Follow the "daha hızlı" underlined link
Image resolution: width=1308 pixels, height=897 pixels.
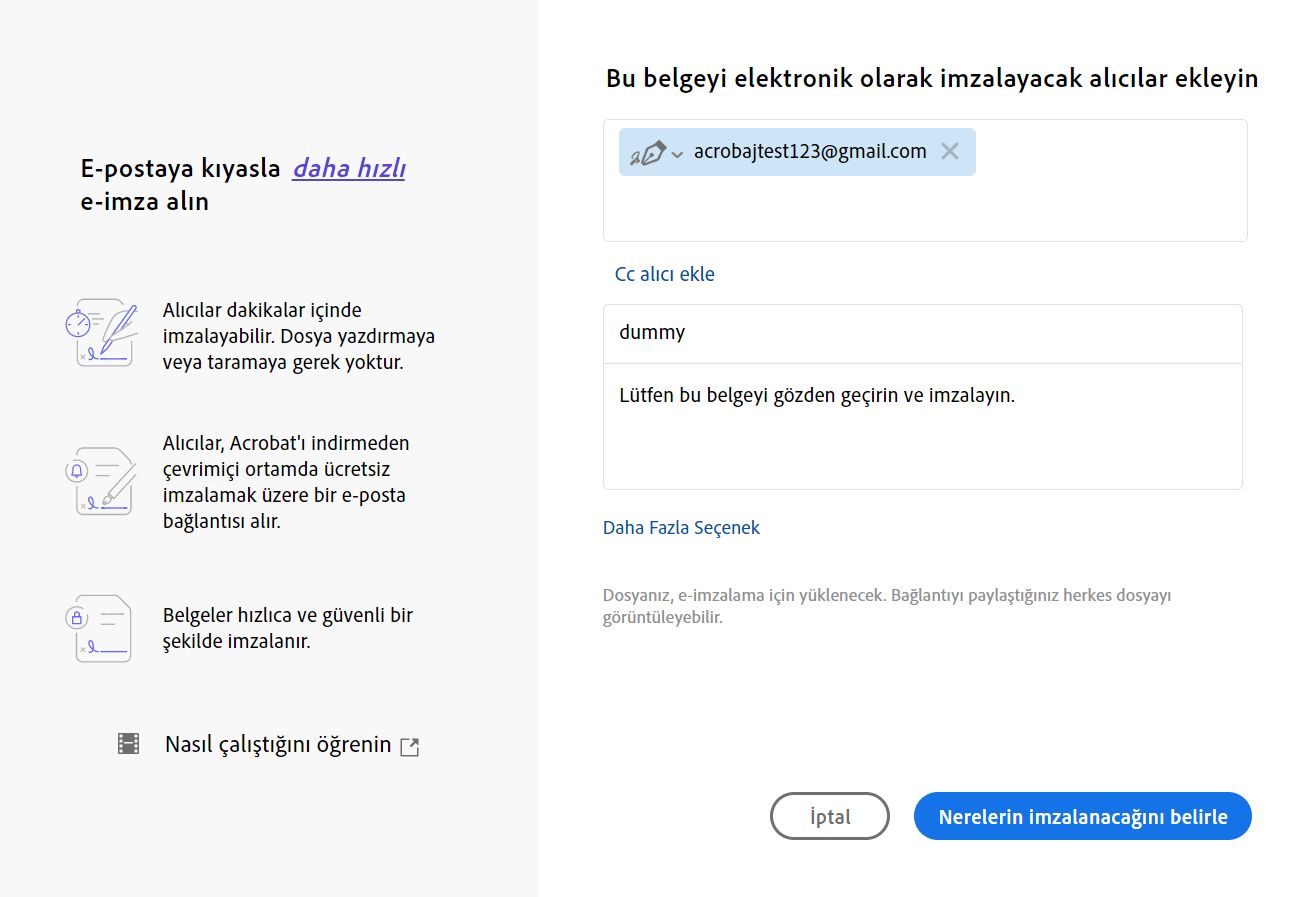click(x=348, y=169)
